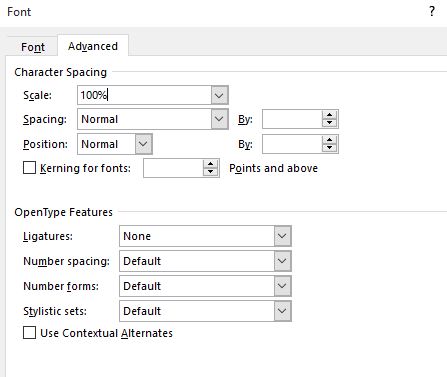
Task: Click the Ligatures None combo box
Action: coord(205,236)
